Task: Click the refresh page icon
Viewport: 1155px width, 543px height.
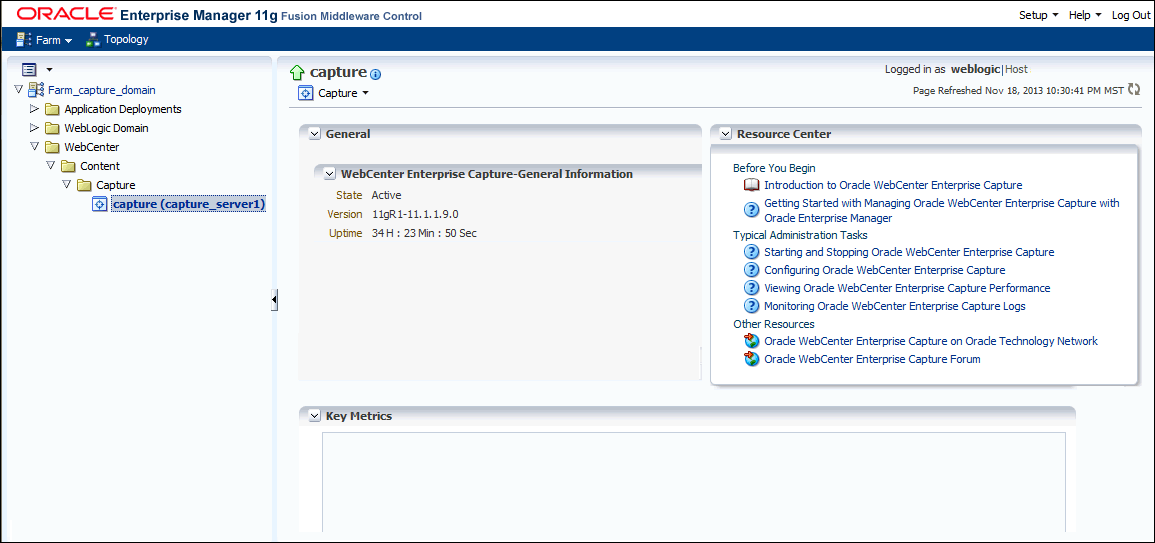Action: click(x=1134, y=90)
